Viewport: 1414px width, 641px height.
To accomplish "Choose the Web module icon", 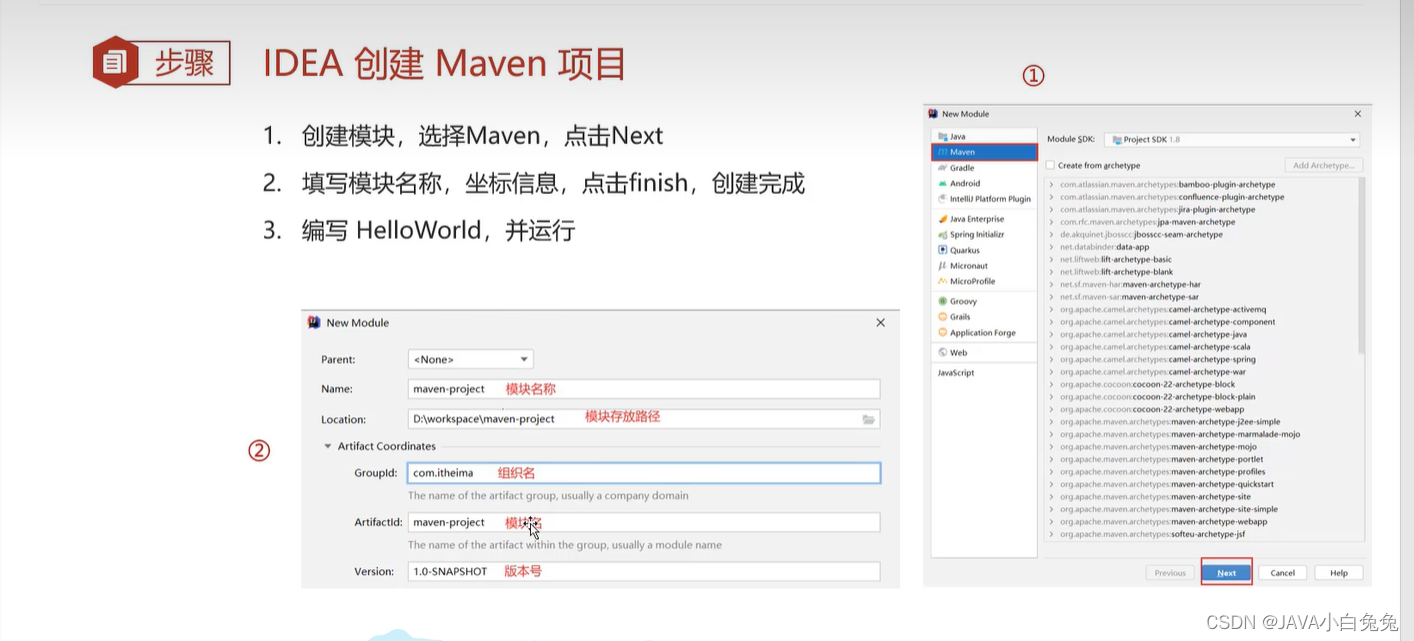I will pos(943,353).
